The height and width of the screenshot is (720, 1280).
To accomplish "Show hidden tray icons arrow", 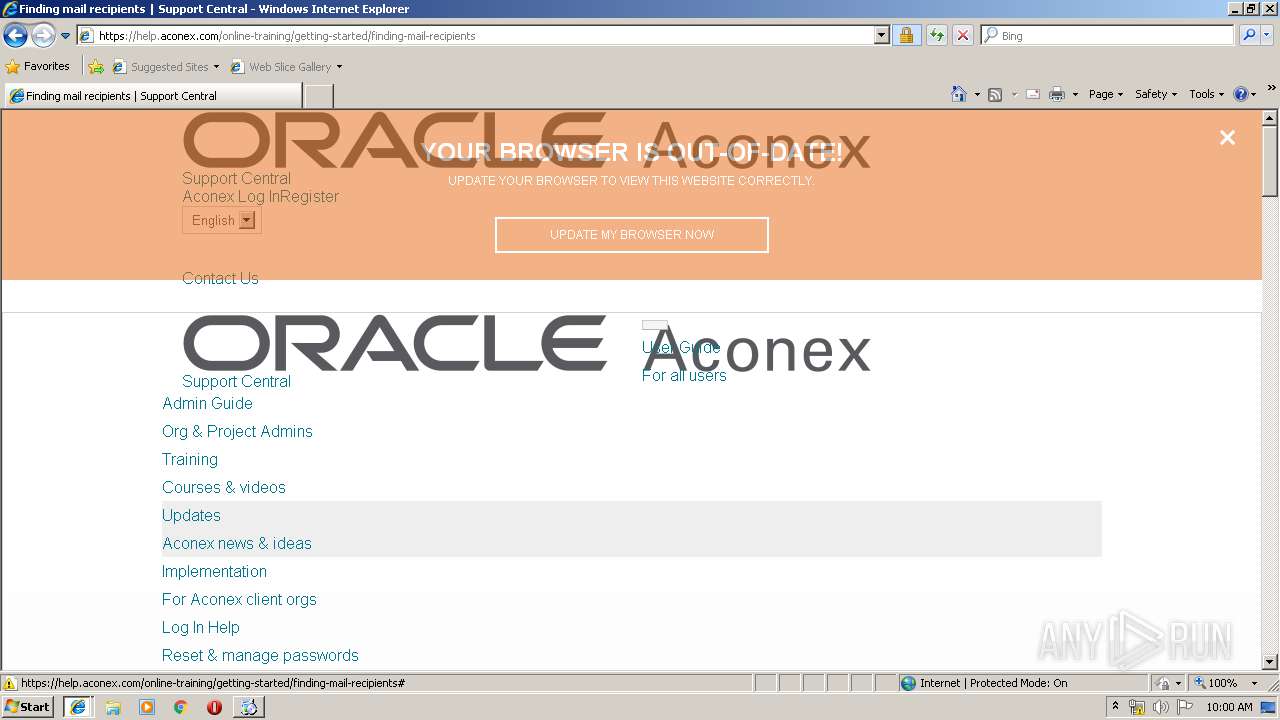I will click(x=1115, y=707).
